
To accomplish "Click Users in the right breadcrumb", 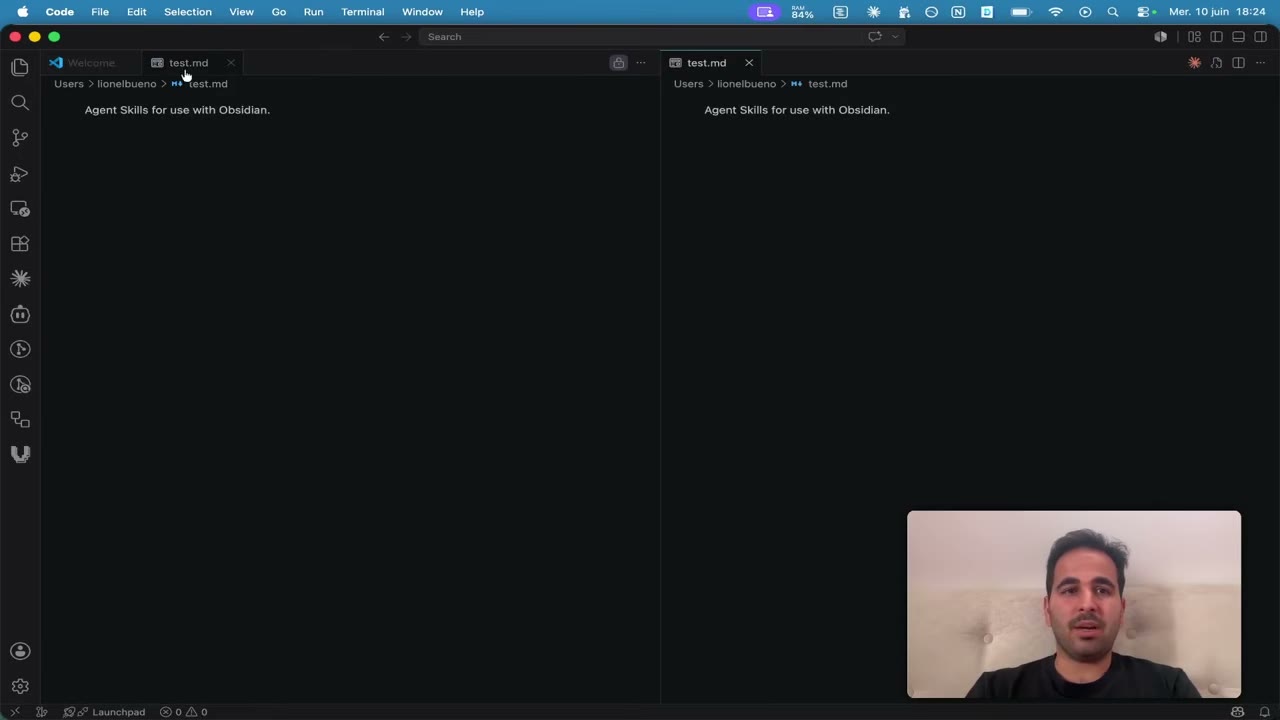I will [689, 84].
